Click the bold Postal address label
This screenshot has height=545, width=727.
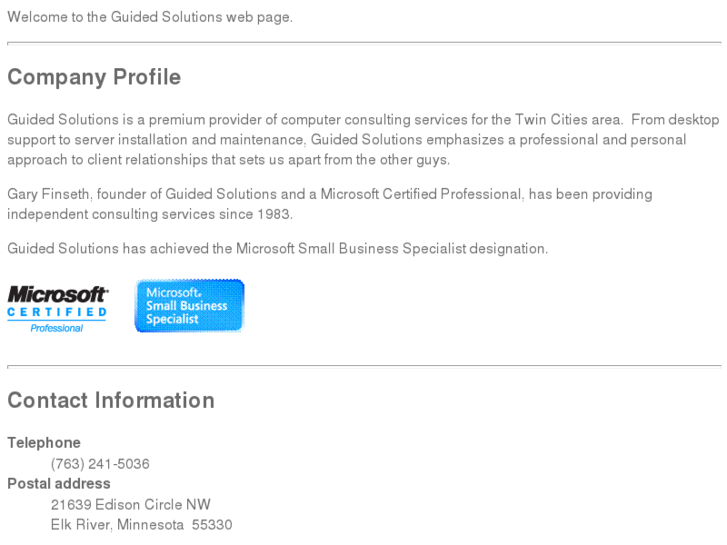point(59,484)
